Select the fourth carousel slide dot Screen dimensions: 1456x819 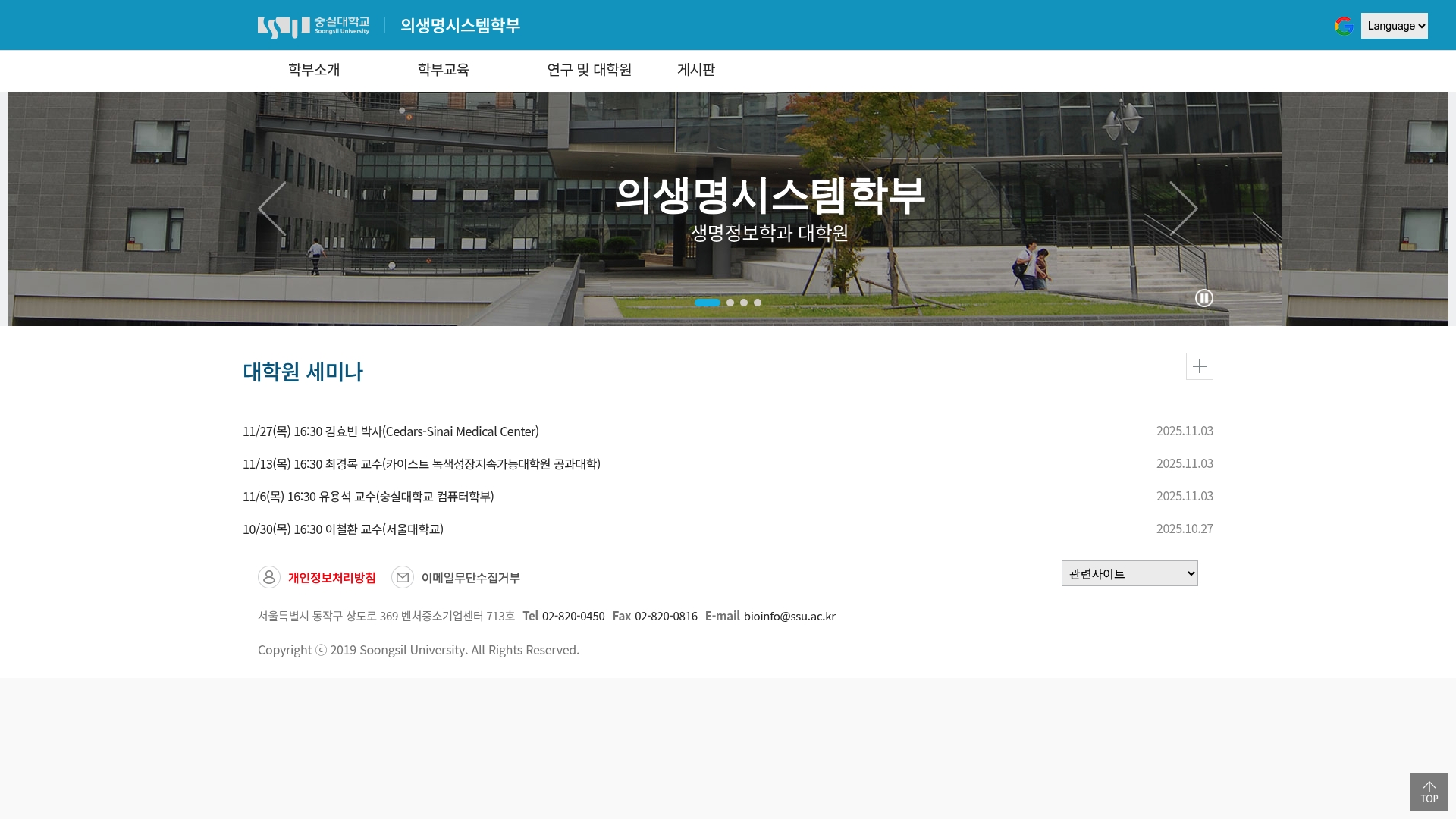[758, 302]
